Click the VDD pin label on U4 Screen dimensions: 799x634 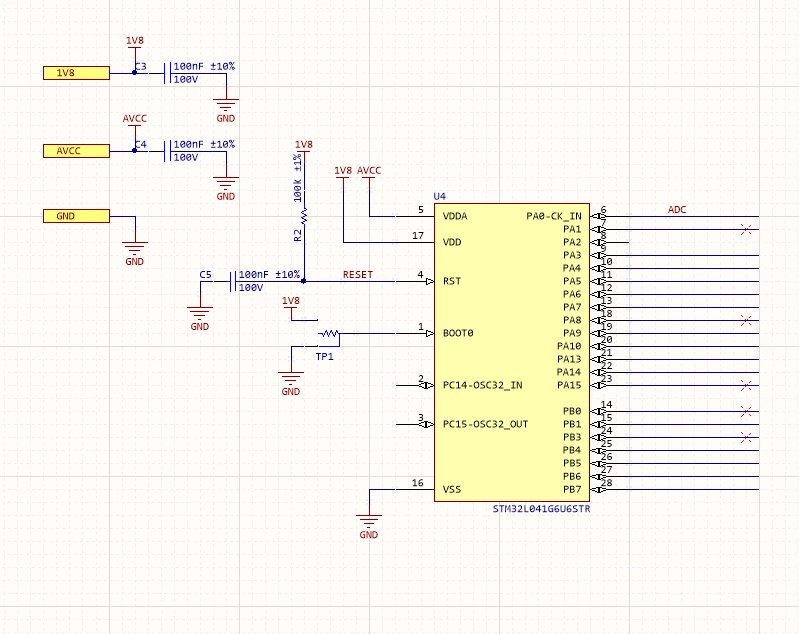(452, 242)
